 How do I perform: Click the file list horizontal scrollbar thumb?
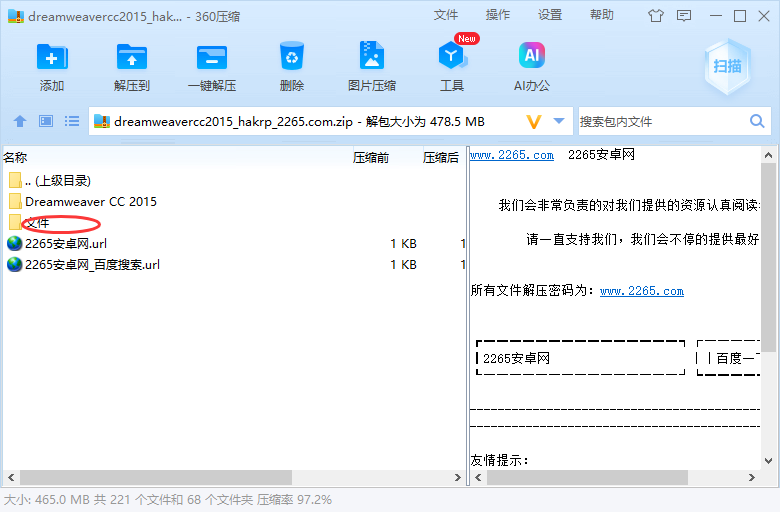[x=156, y=477]
